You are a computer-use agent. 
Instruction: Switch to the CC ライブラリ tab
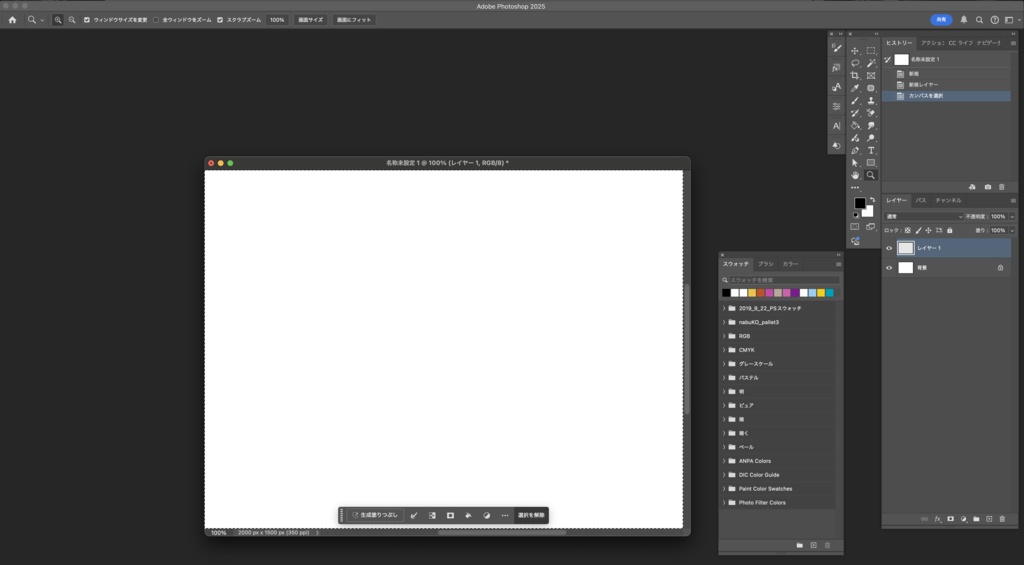pos(961,43)
